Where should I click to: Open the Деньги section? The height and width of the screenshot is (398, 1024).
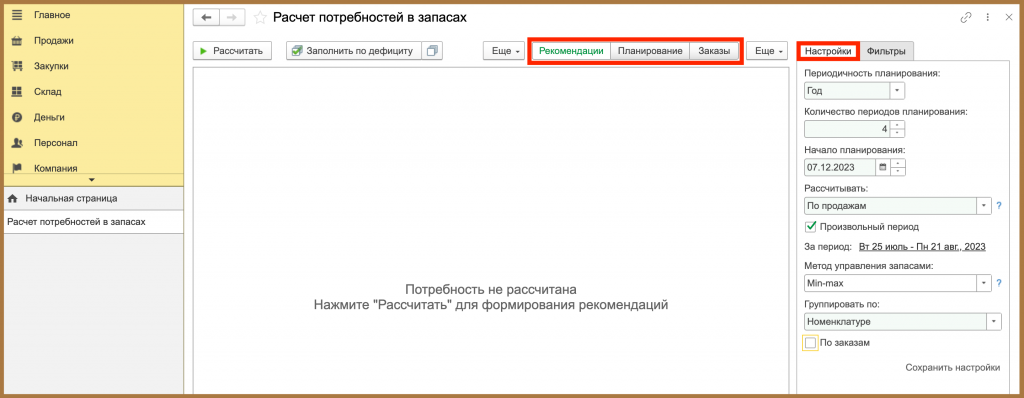(x=49, y=118)
